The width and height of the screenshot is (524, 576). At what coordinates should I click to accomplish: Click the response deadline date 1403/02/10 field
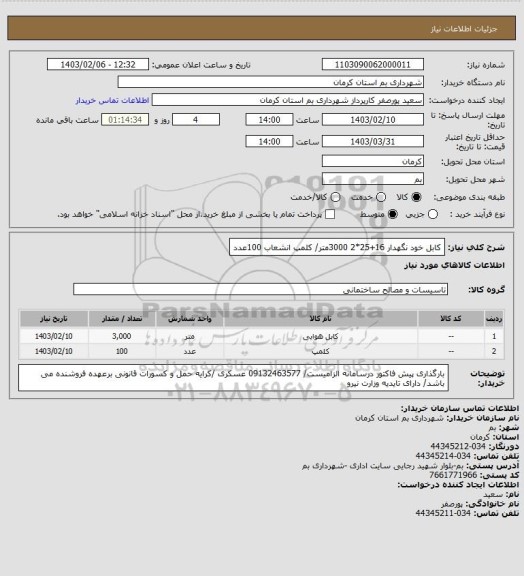click(x=373, y=120)
